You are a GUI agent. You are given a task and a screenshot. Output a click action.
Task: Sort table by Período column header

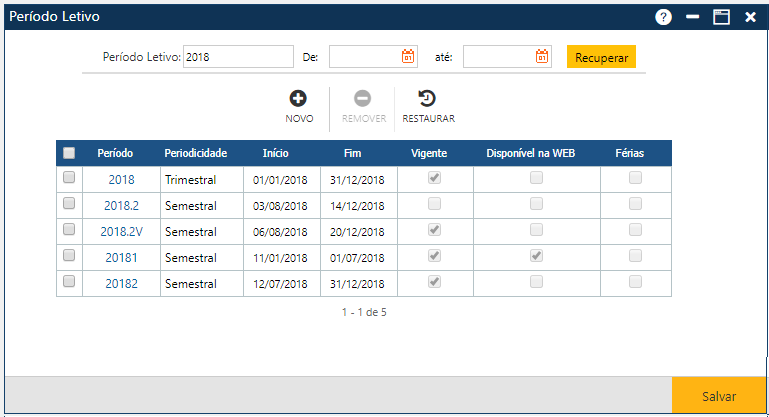[115, 153]
